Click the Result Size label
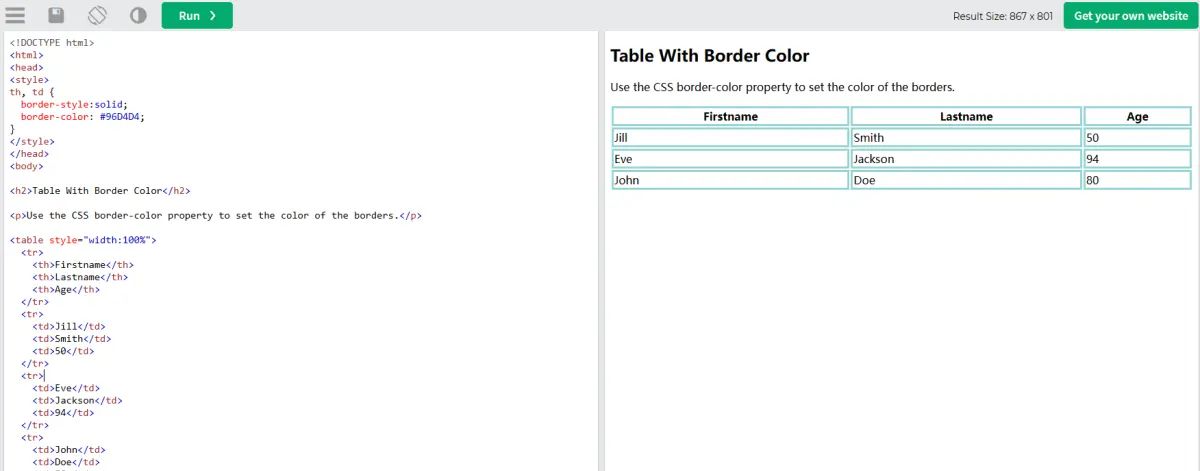 tap(1002, 16)
